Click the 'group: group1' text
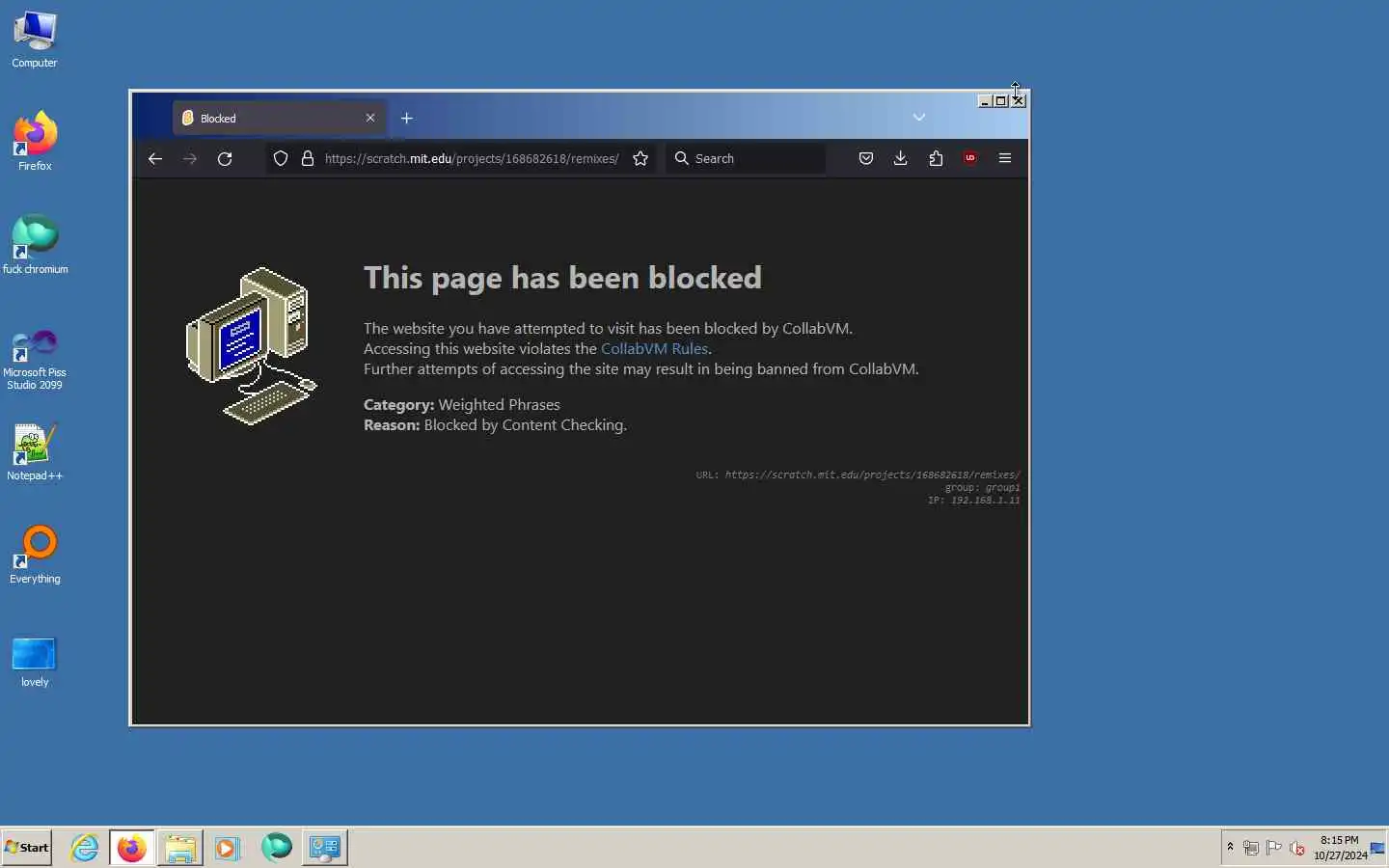 click(x=982, y=487)
